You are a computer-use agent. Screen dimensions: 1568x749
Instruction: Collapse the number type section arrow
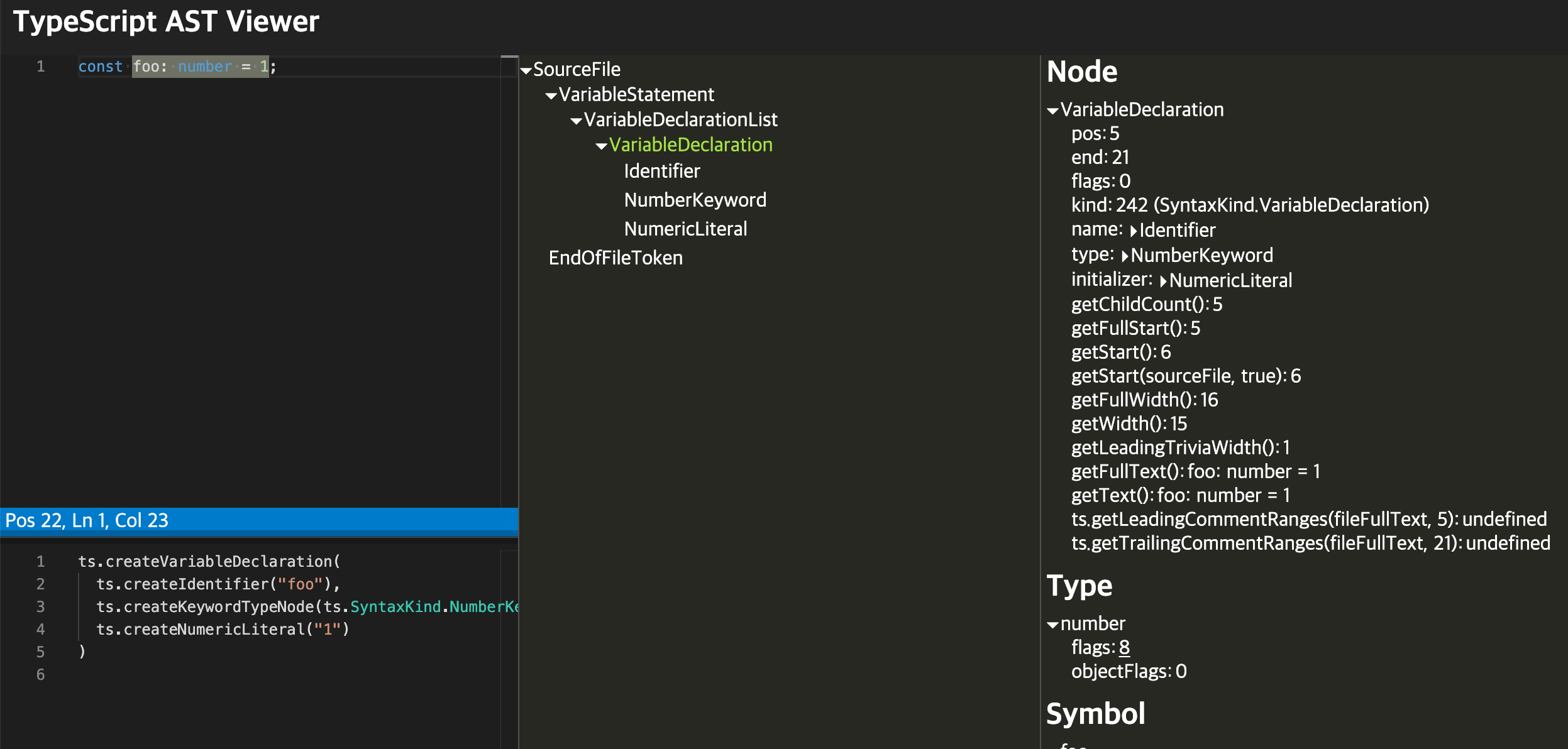click(1052, 625)
